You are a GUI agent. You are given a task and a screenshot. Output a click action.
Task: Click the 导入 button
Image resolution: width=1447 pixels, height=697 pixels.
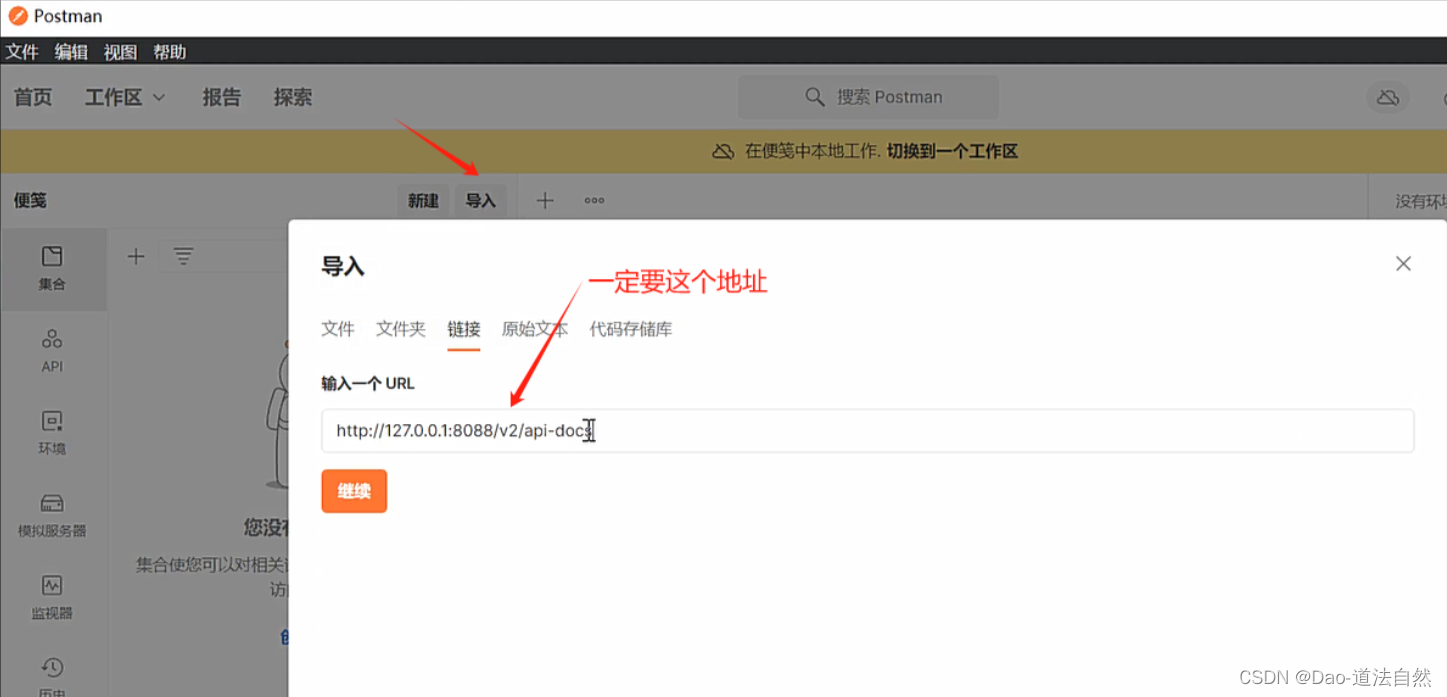click(481, 201)
